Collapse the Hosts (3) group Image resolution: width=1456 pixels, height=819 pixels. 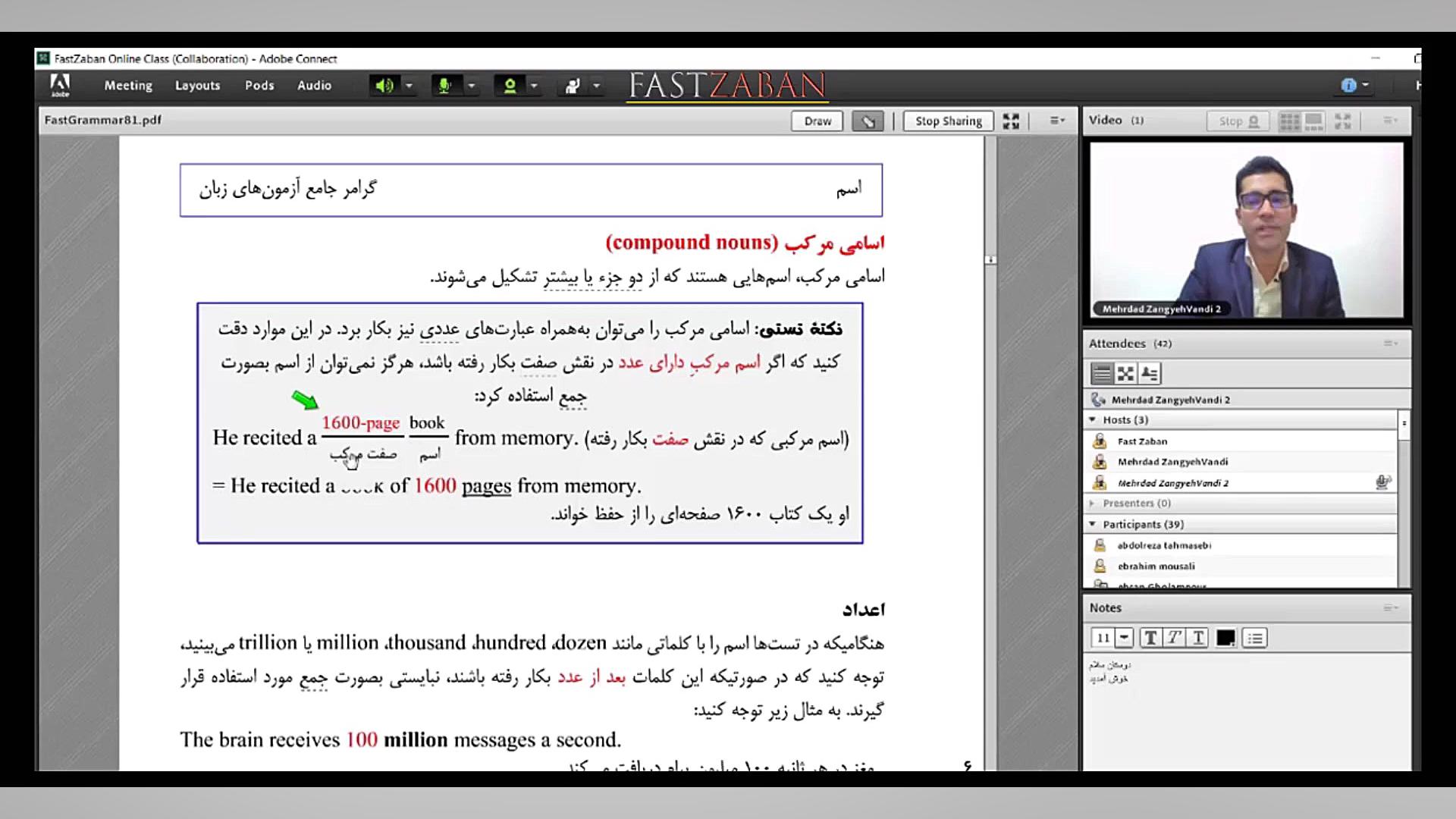(1093, 419)
